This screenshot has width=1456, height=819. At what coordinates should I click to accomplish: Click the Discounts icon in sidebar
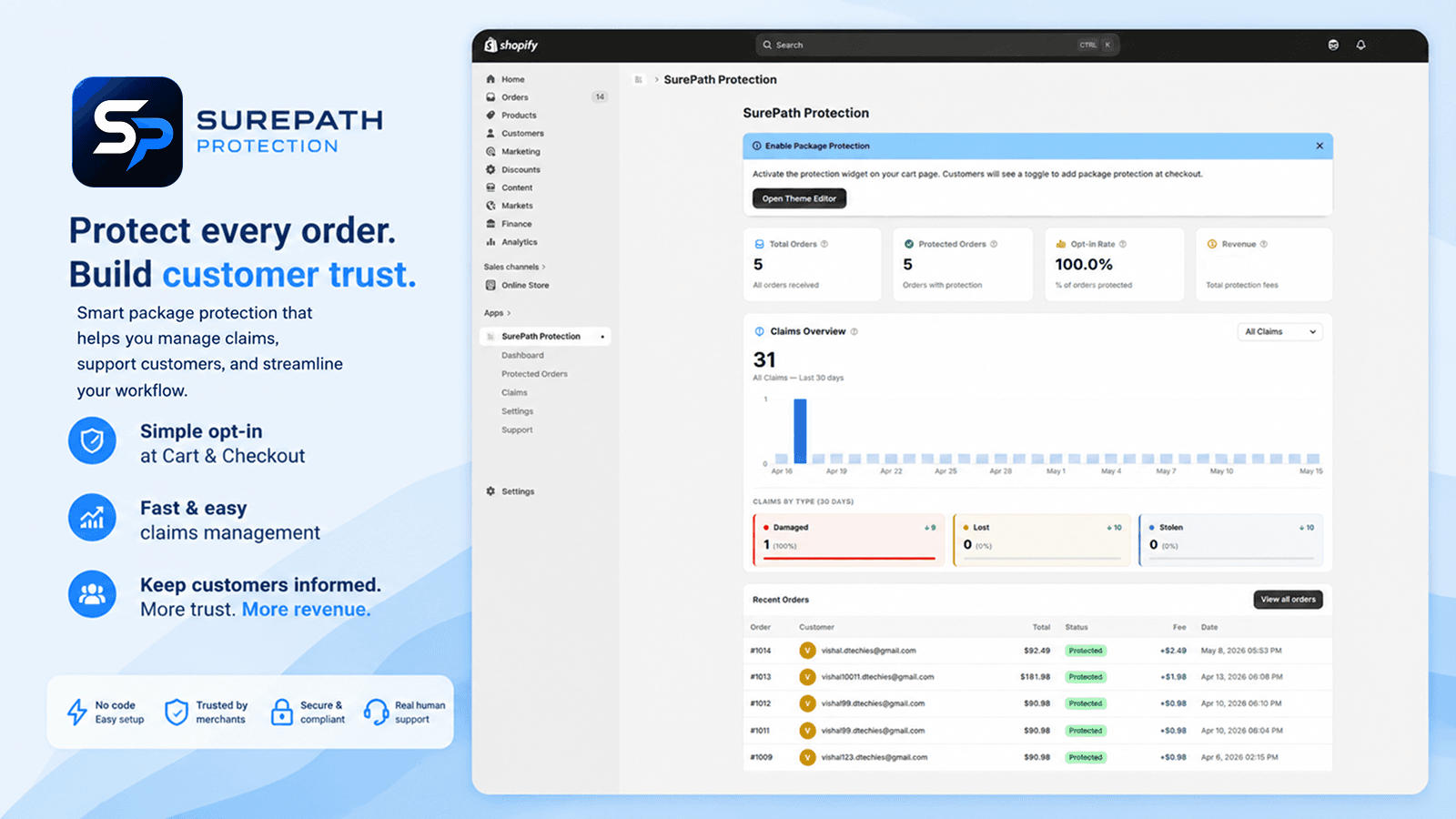(490, 170)
